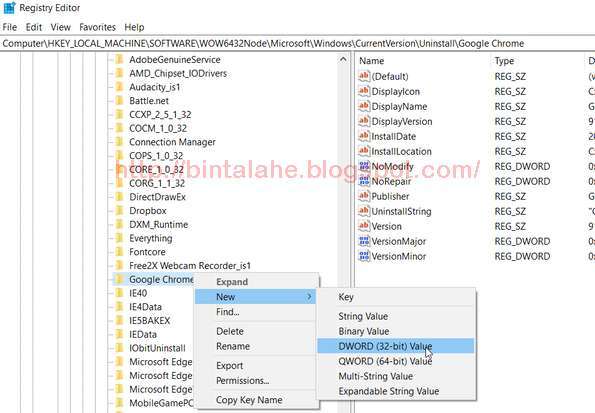
Task: Open the Edit menu
Action: [34, 27]
